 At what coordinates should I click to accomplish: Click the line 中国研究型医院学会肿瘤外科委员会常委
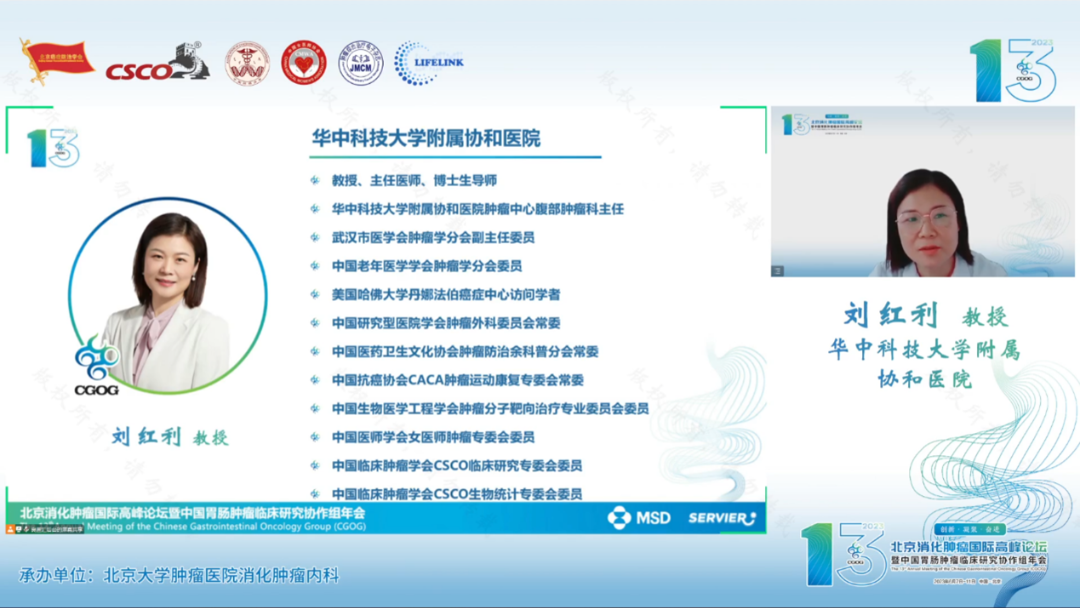pos(446,323)
